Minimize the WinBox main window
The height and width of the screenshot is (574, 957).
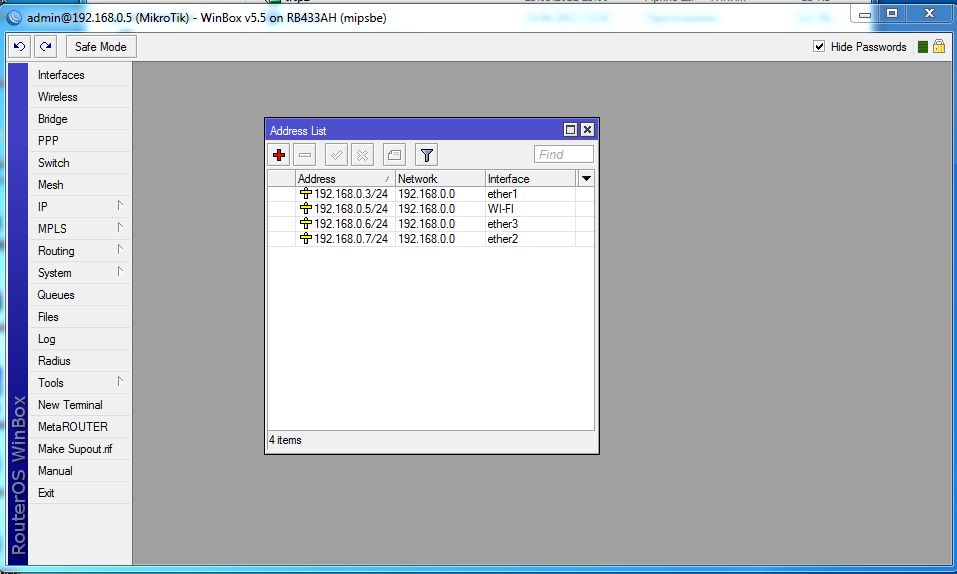(865, 14)
